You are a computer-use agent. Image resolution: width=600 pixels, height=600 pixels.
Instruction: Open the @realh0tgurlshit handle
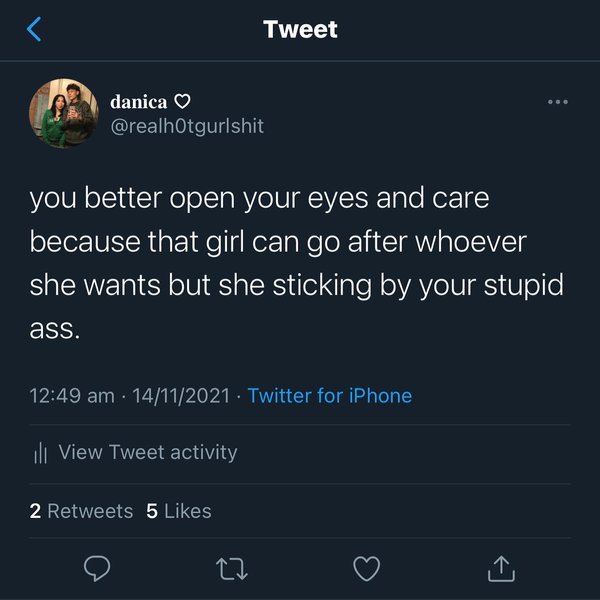click(x=187, y=127)
